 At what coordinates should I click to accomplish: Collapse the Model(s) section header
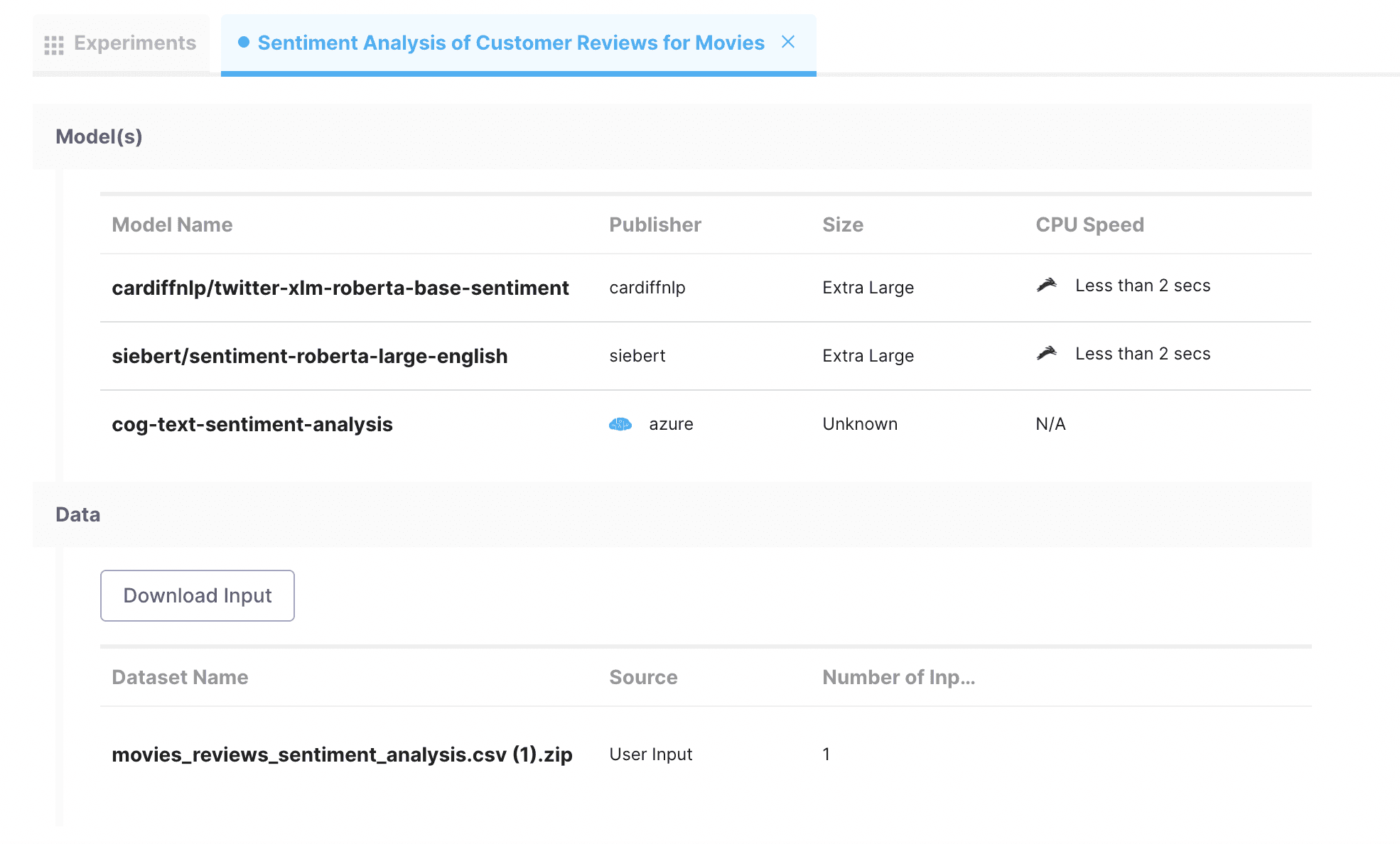click(x=672, y=136)
